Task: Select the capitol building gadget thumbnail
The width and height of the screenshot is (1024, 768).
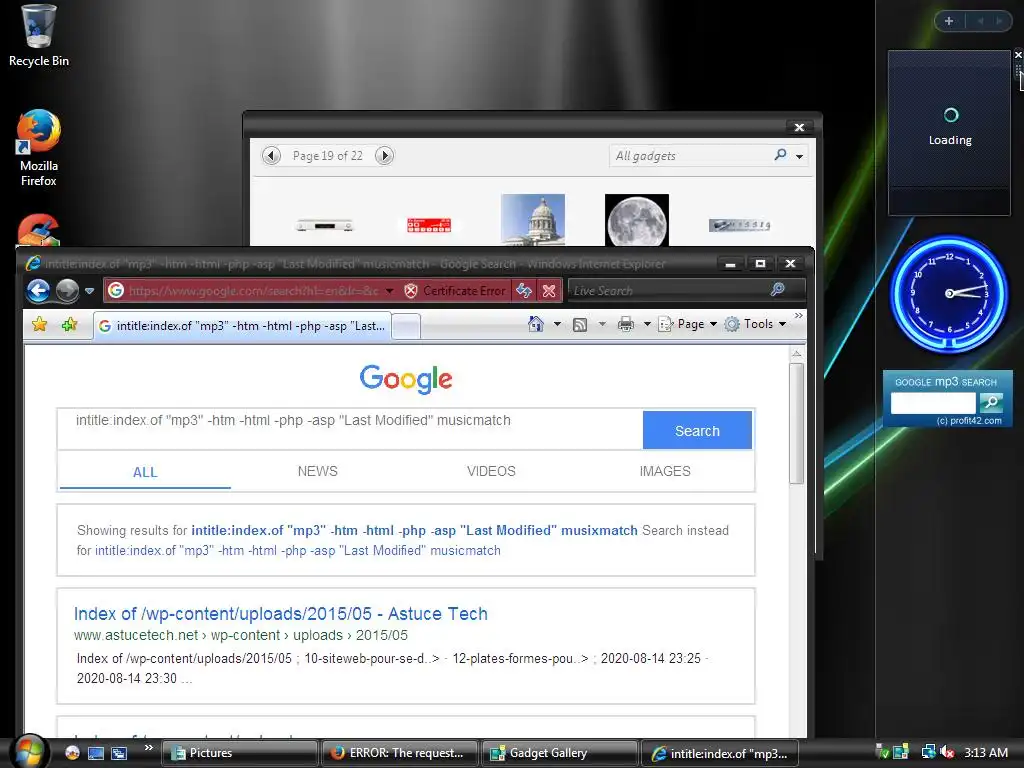Action: [533, 219]
